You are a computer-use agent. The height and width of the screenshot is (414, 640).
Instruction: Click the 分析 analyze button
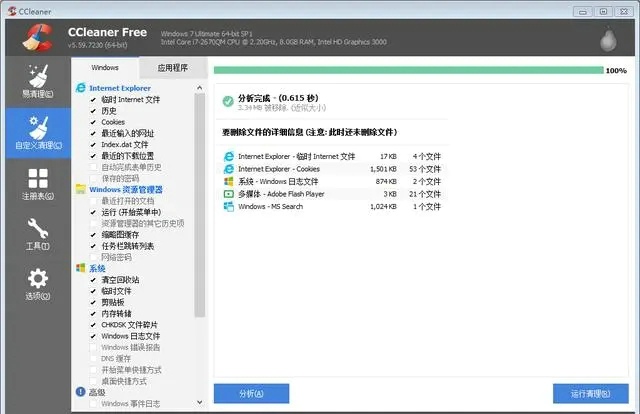[251, 394]
